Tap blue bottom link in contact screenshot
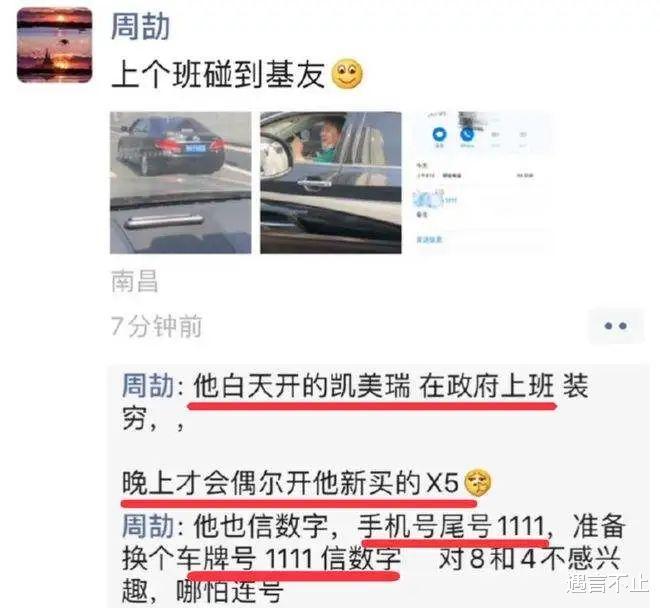 coord(429,240)
